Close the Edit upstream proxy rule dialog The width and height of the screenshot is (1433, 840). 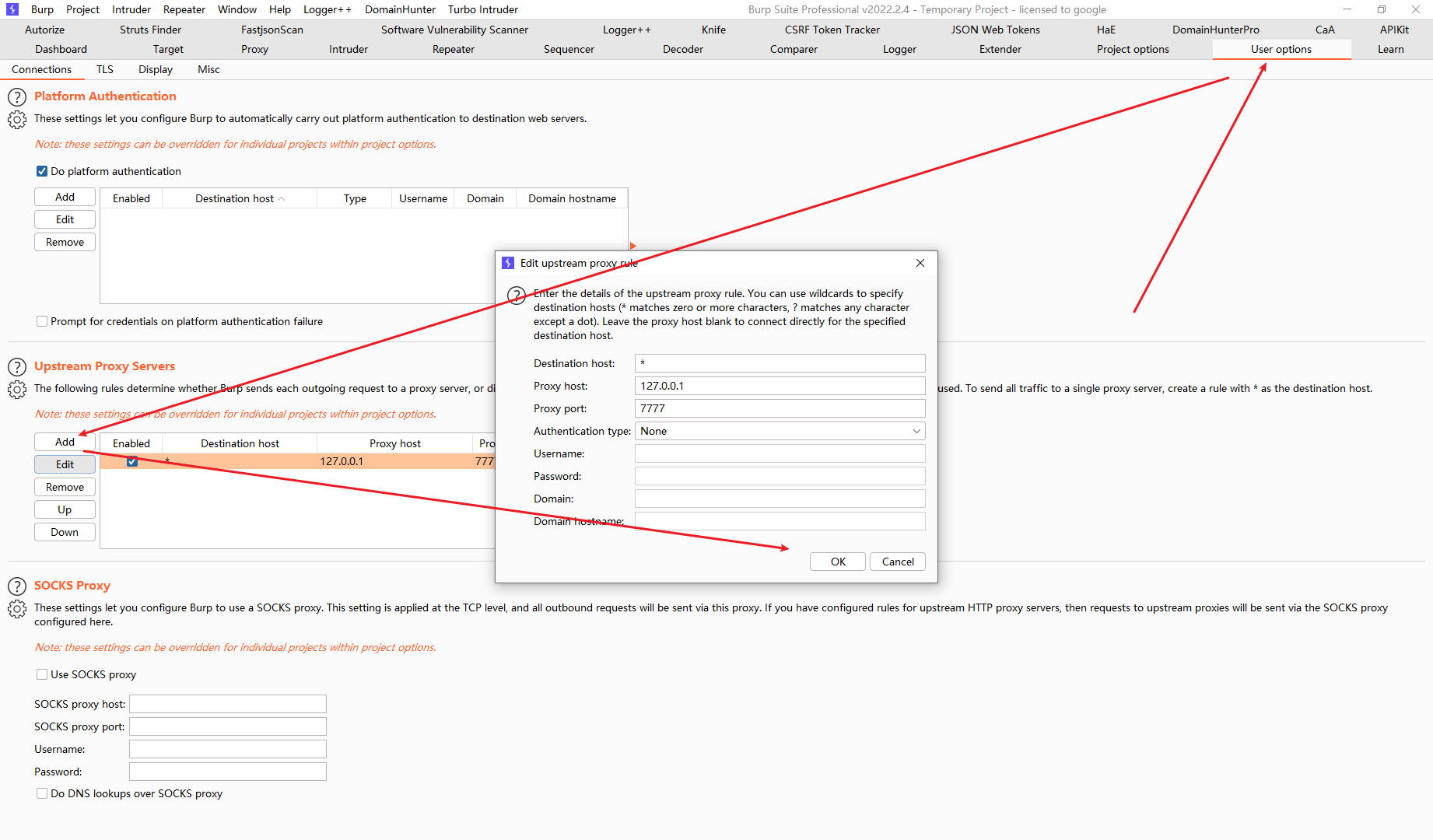[920, 263]
